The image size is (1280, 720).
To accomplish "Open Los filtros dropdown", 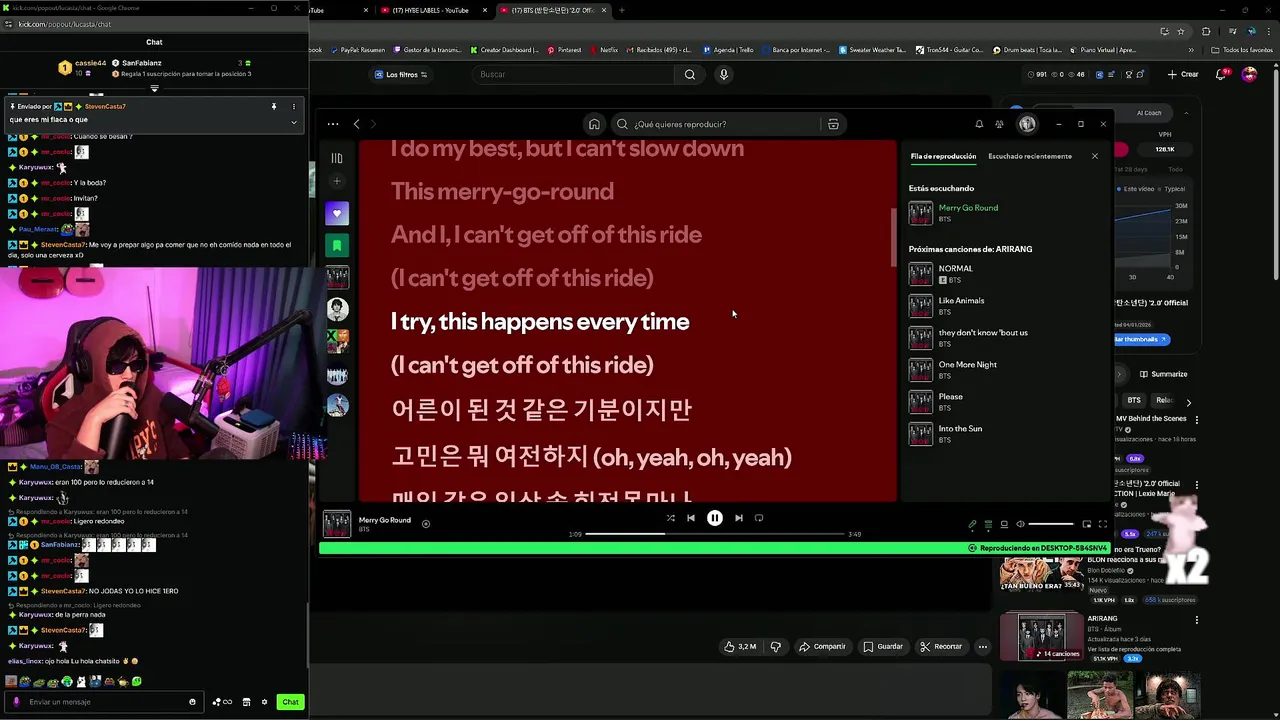I will (400, 74).
